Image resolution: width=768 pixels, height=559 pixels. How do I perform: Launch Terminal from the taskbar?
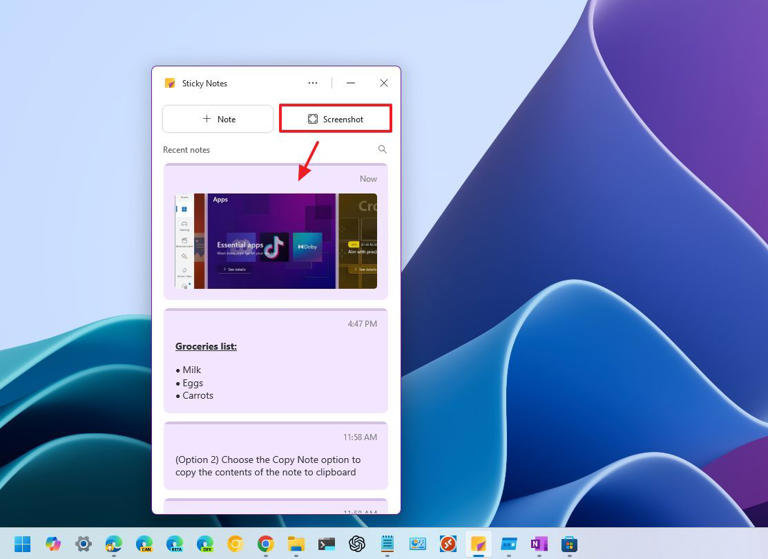[326, 544]
